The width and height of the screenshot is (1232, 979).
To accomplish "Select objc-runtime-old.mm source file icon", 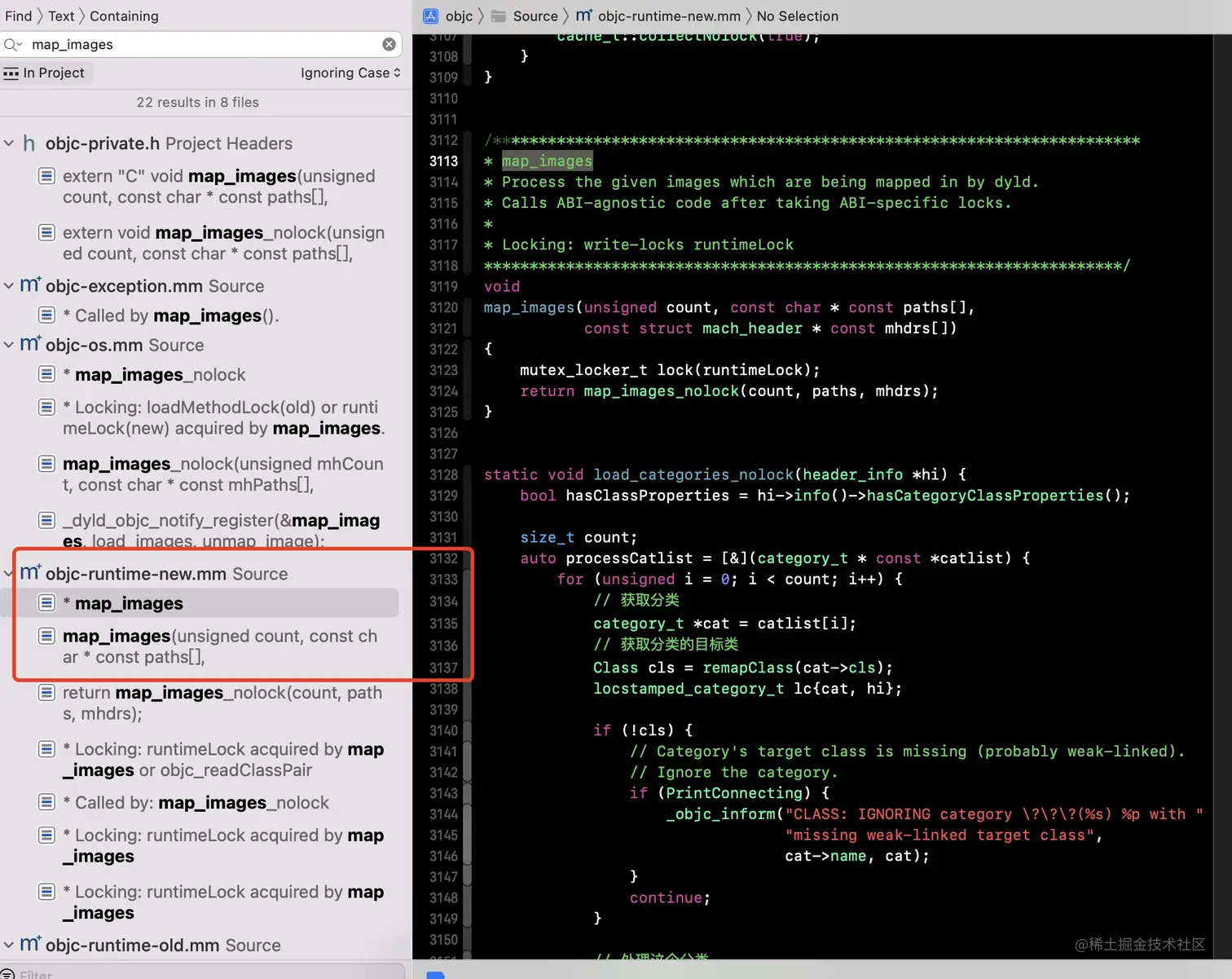I will click(30, 944).
